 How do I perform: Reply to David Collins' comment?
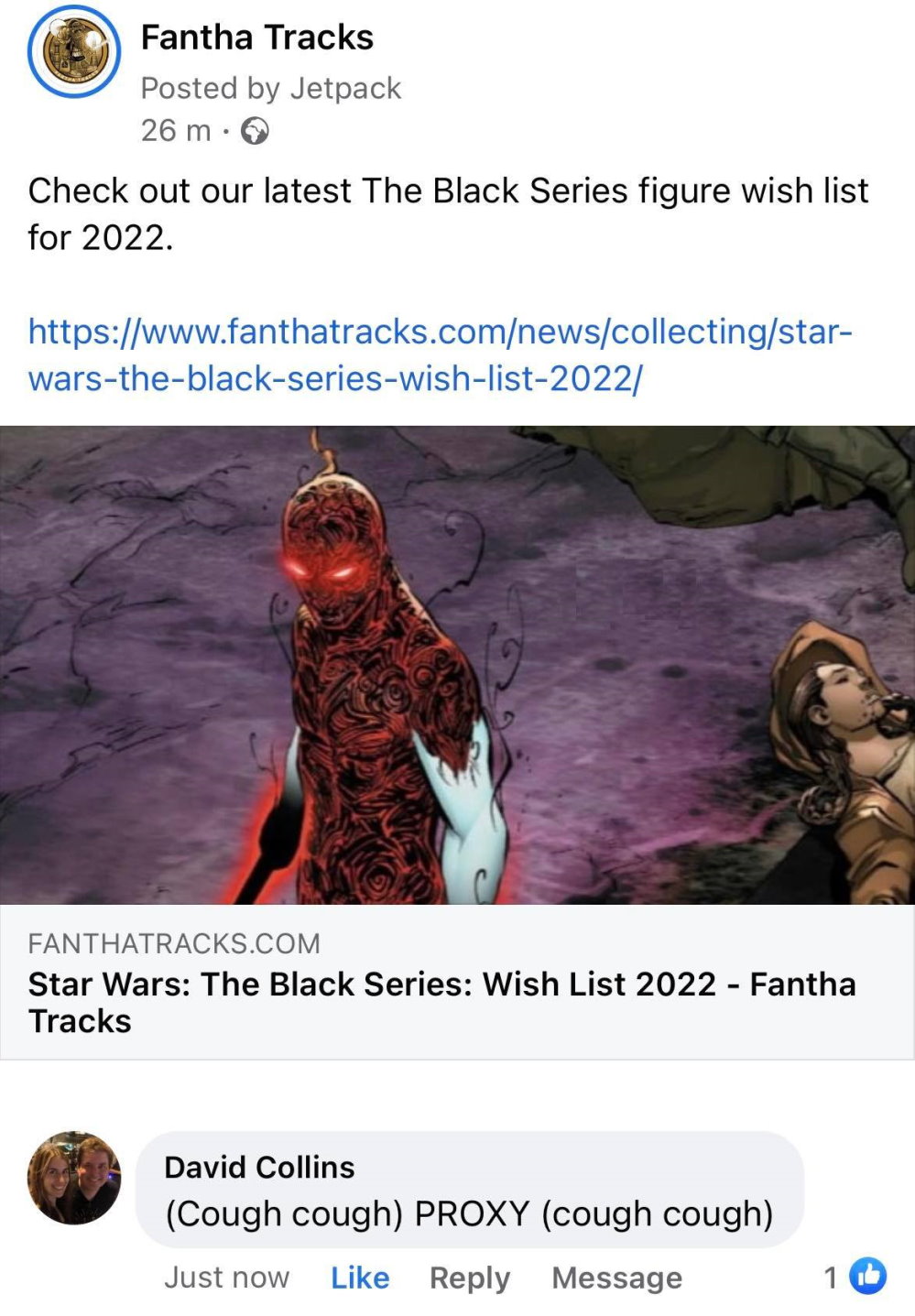470,1278
